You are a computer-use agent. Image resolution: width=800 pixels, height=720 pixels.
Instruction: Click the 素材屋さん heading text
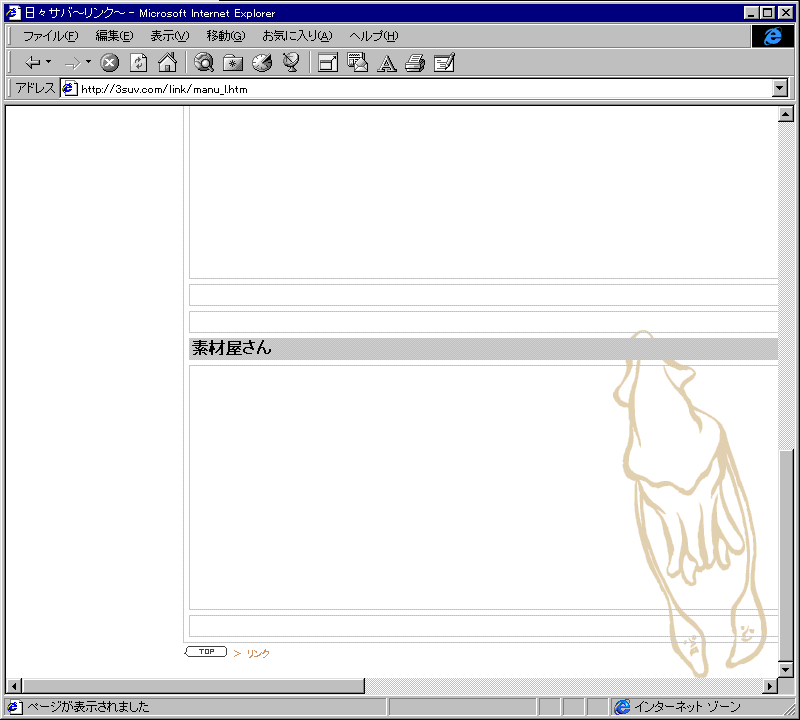[x=231, y=348]
